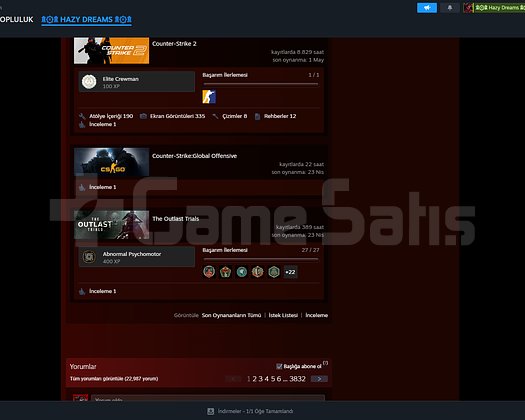Focus the comment input field
The height and width of the screenshot is (420, 525).
point(208,398)
